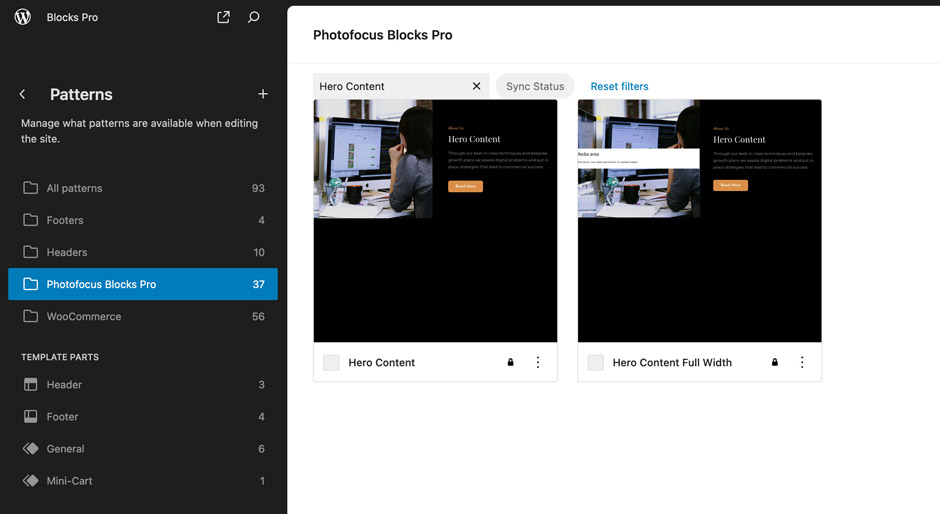The width and height of the screenshot is (940, 514).
Task: Select the Hero Content pattern checkbox
Action: [x=331, y=362]
